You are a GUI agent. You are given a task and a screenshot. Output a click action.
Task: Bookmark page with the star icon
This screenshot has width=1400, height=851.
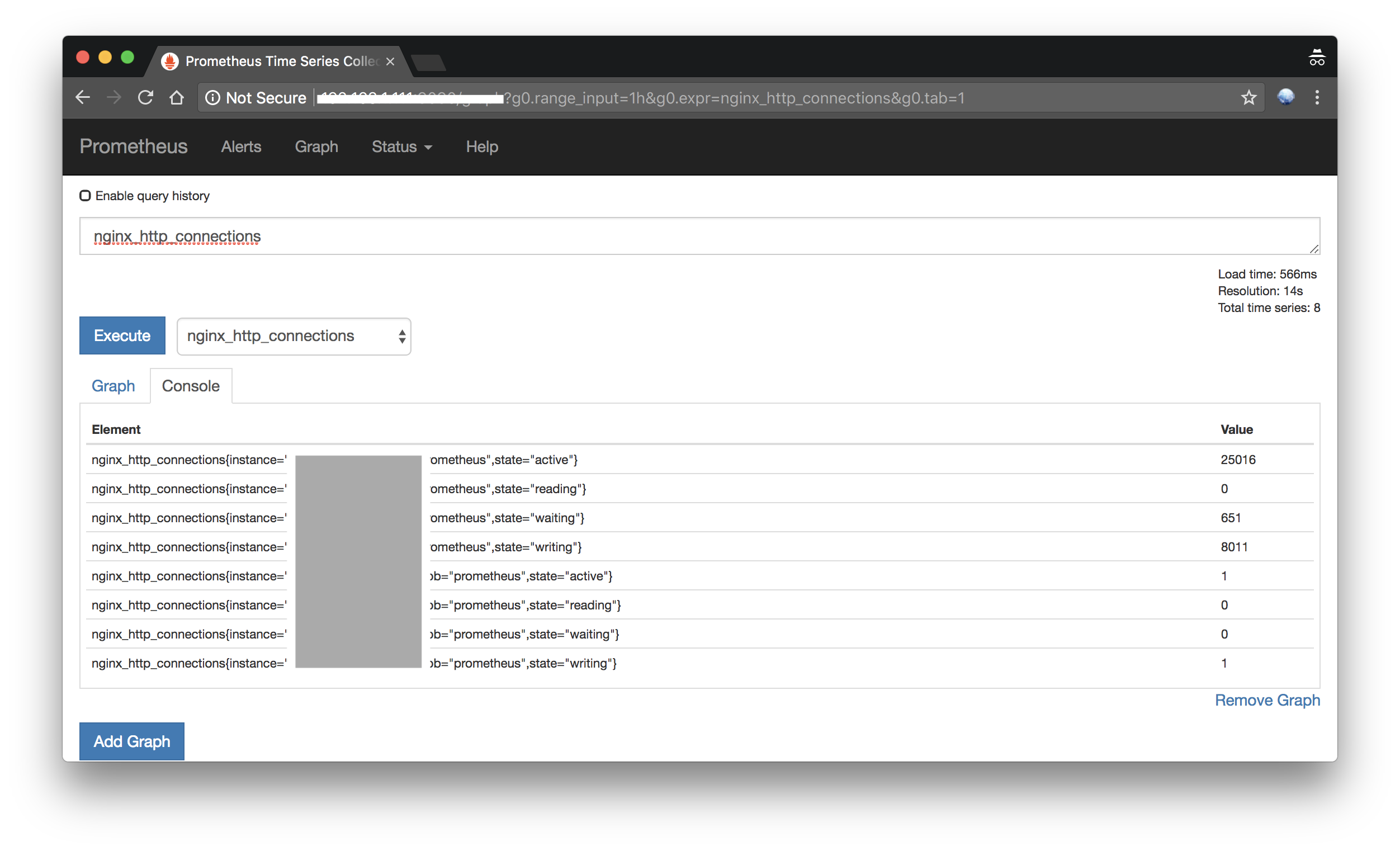(1248, 98)
